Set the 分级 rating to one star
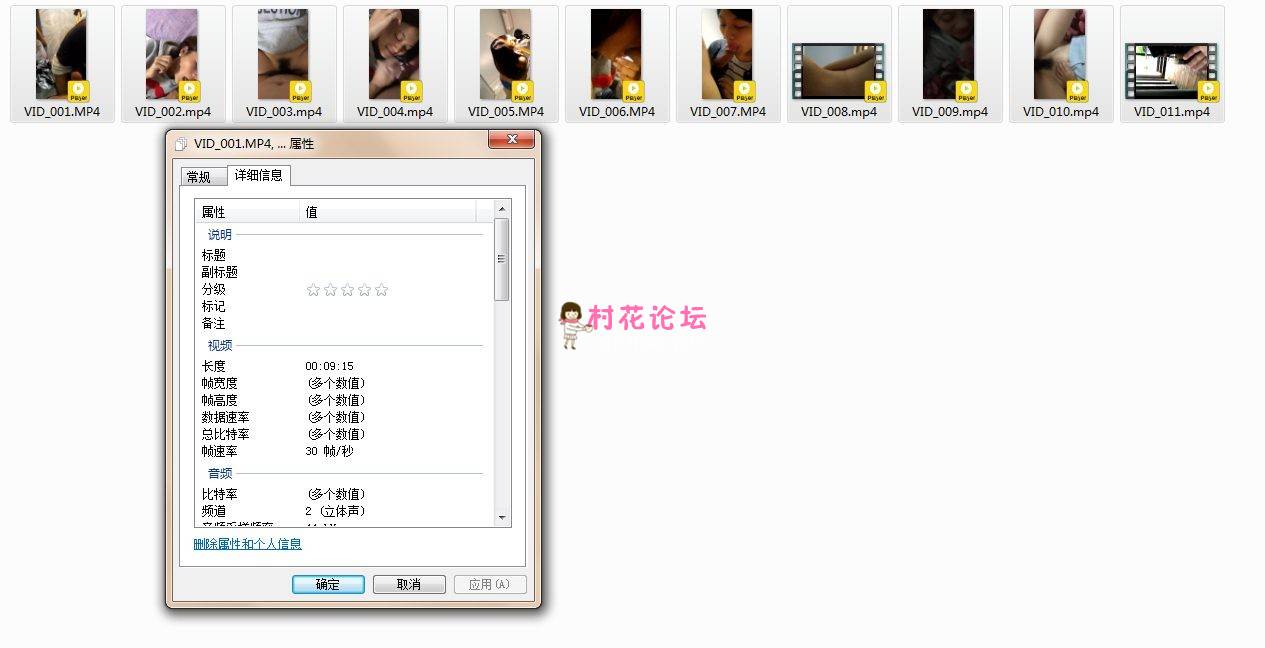This screenshot has width=1265, height=648. point(313,290)
